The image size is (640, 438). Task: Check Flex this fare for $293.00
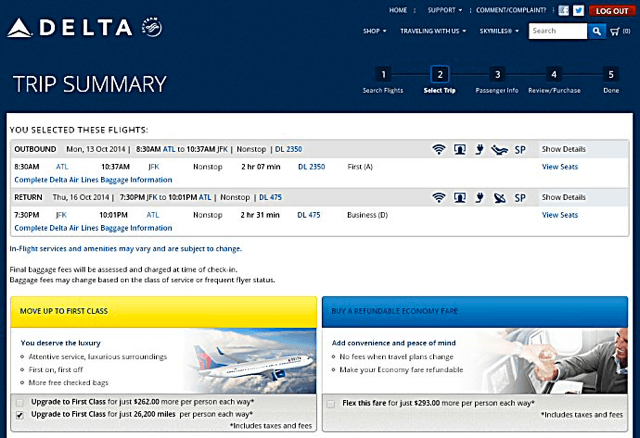(x=331, y=404)
